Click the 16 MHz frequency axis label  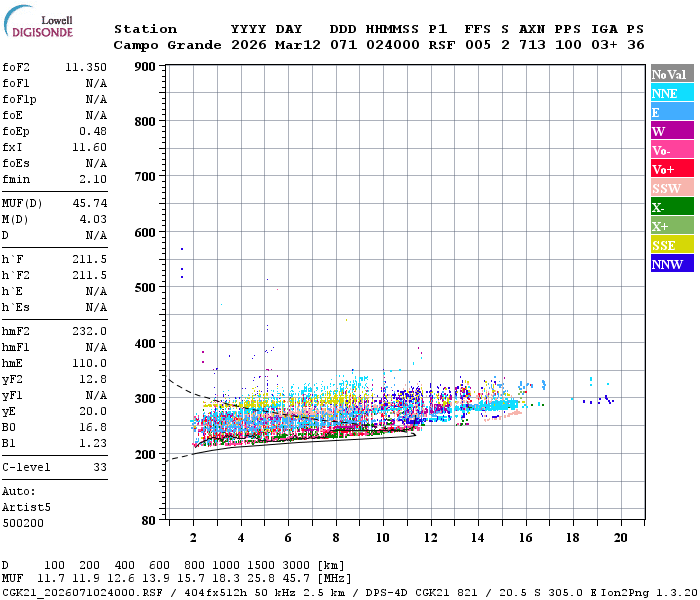525,538
